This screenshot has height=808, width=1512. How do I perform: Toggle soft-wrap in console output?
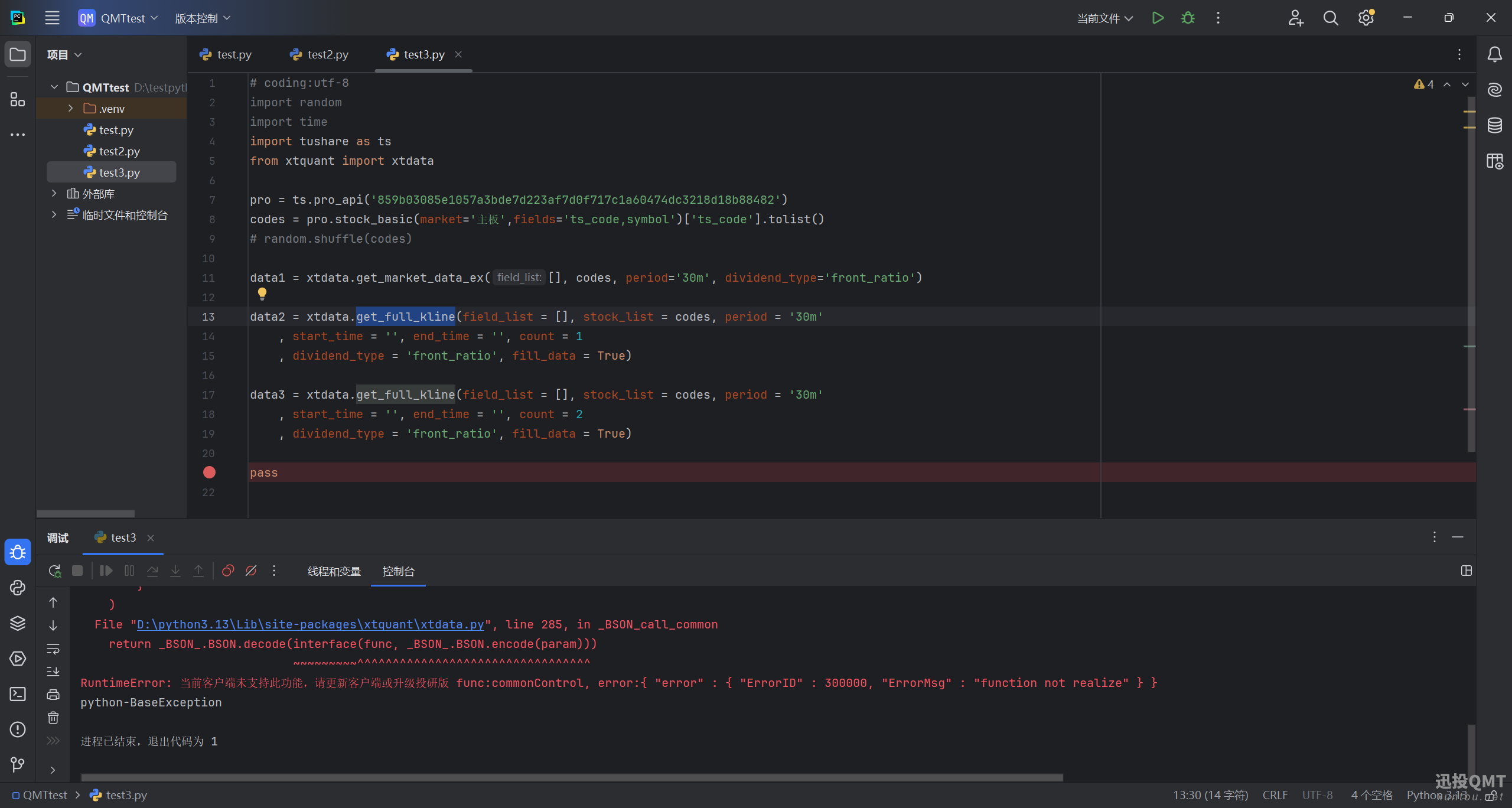click(x=53, y=649)
